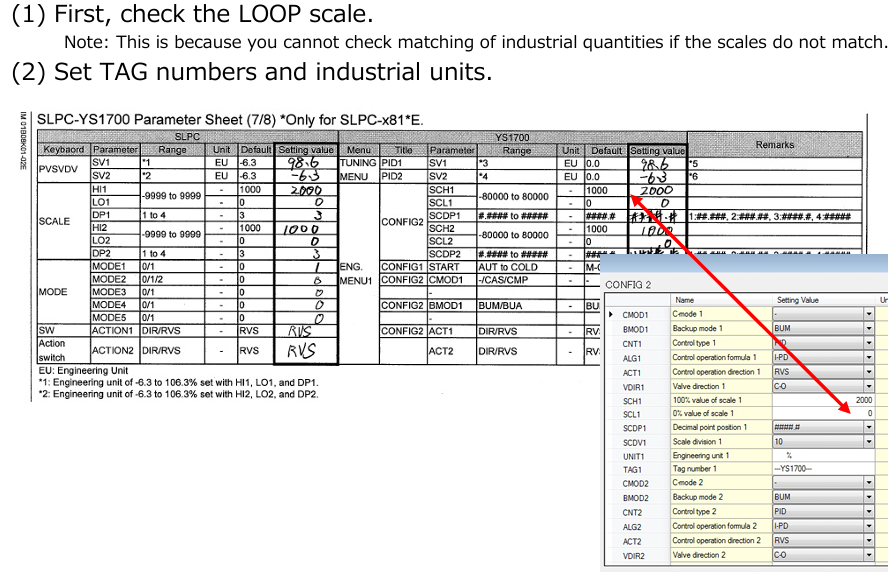This screenshot has width=893, height=572.
Task: Expand Backup mode 2 dropdown
Action: (x=868, y=497)
